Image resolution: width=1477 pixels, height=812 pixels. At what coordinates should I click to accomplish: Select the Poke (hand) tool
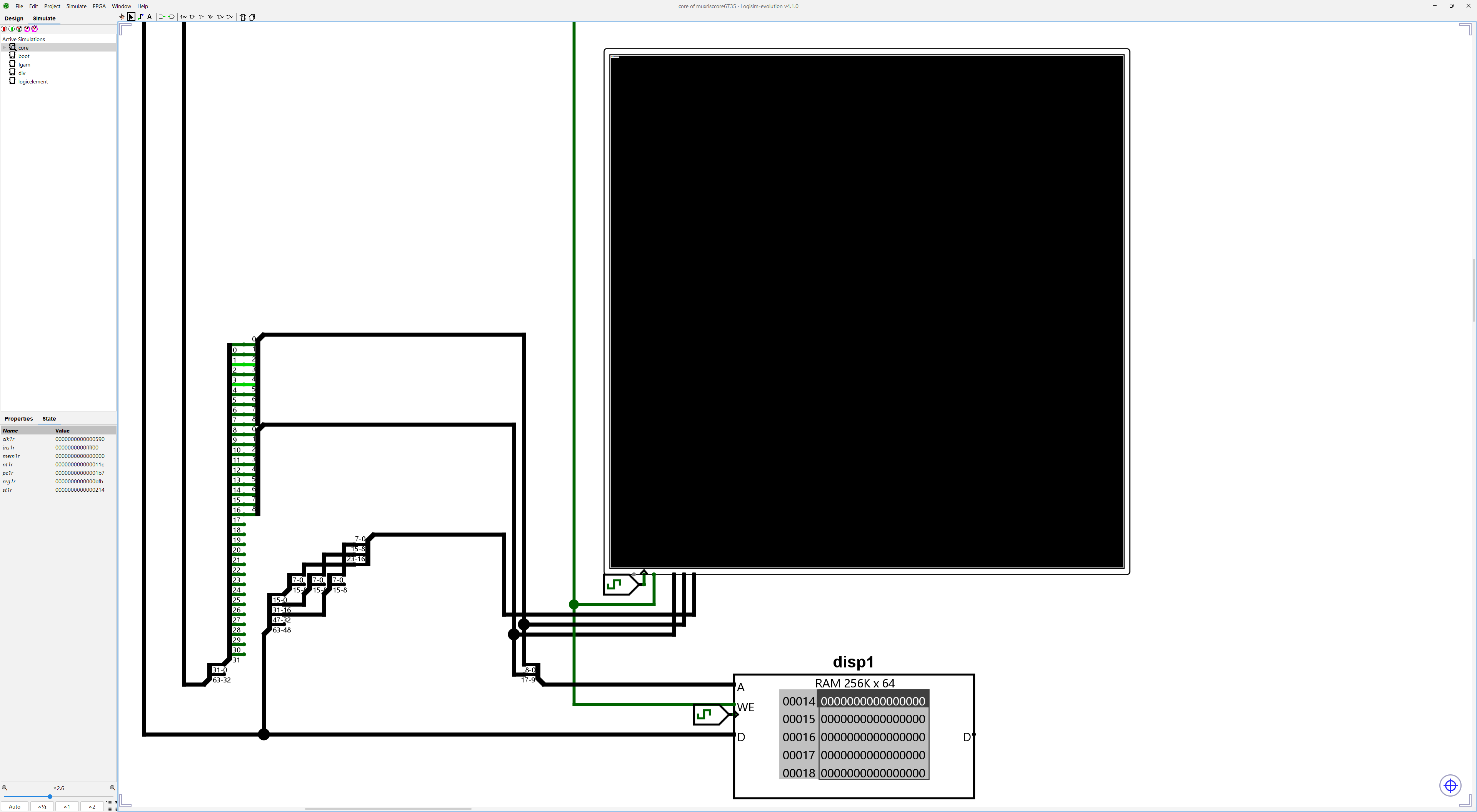[122, 17]
